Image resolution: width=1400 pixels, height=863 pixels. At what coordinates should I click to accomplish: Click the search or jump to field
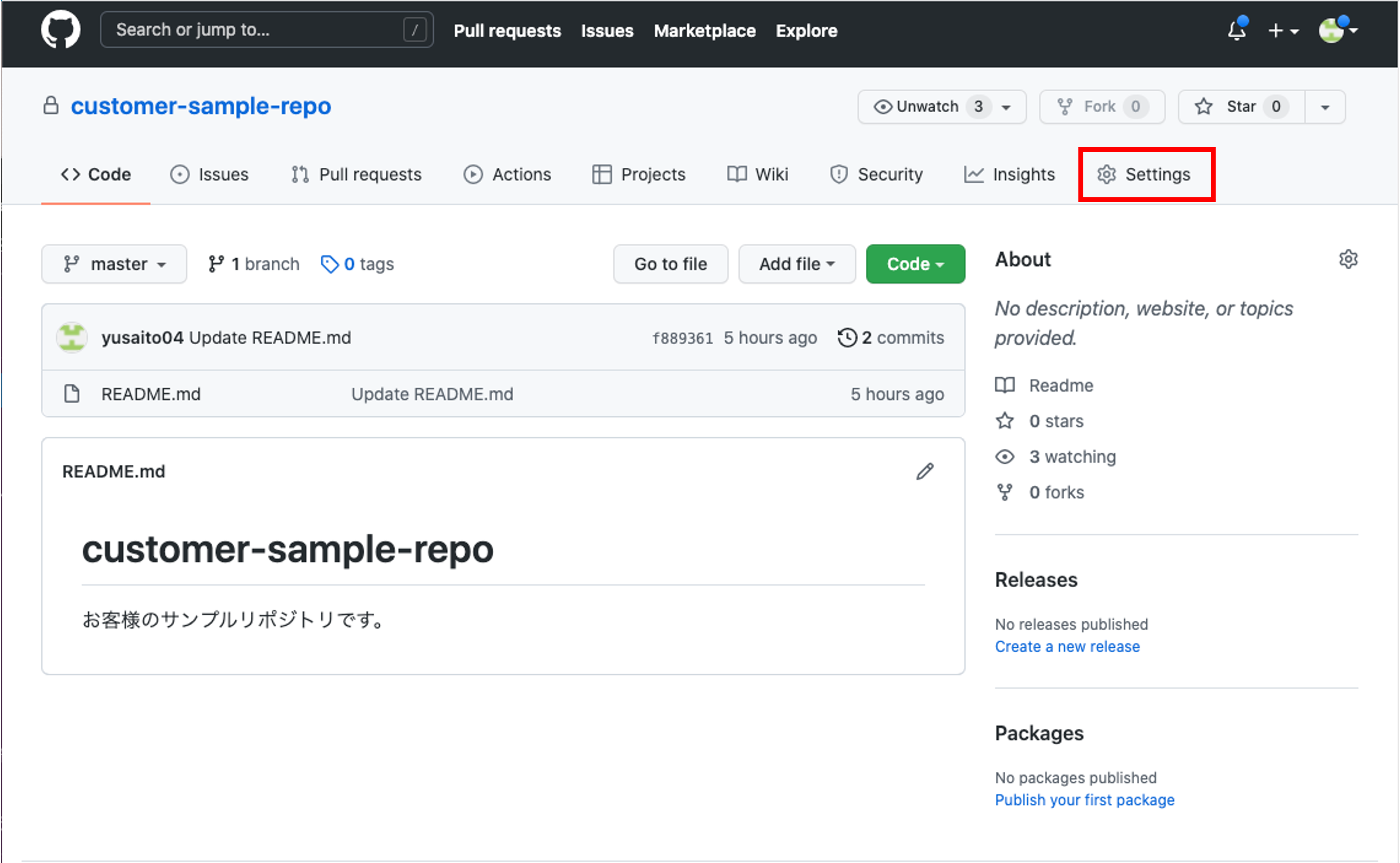click(x=266, y=30)
